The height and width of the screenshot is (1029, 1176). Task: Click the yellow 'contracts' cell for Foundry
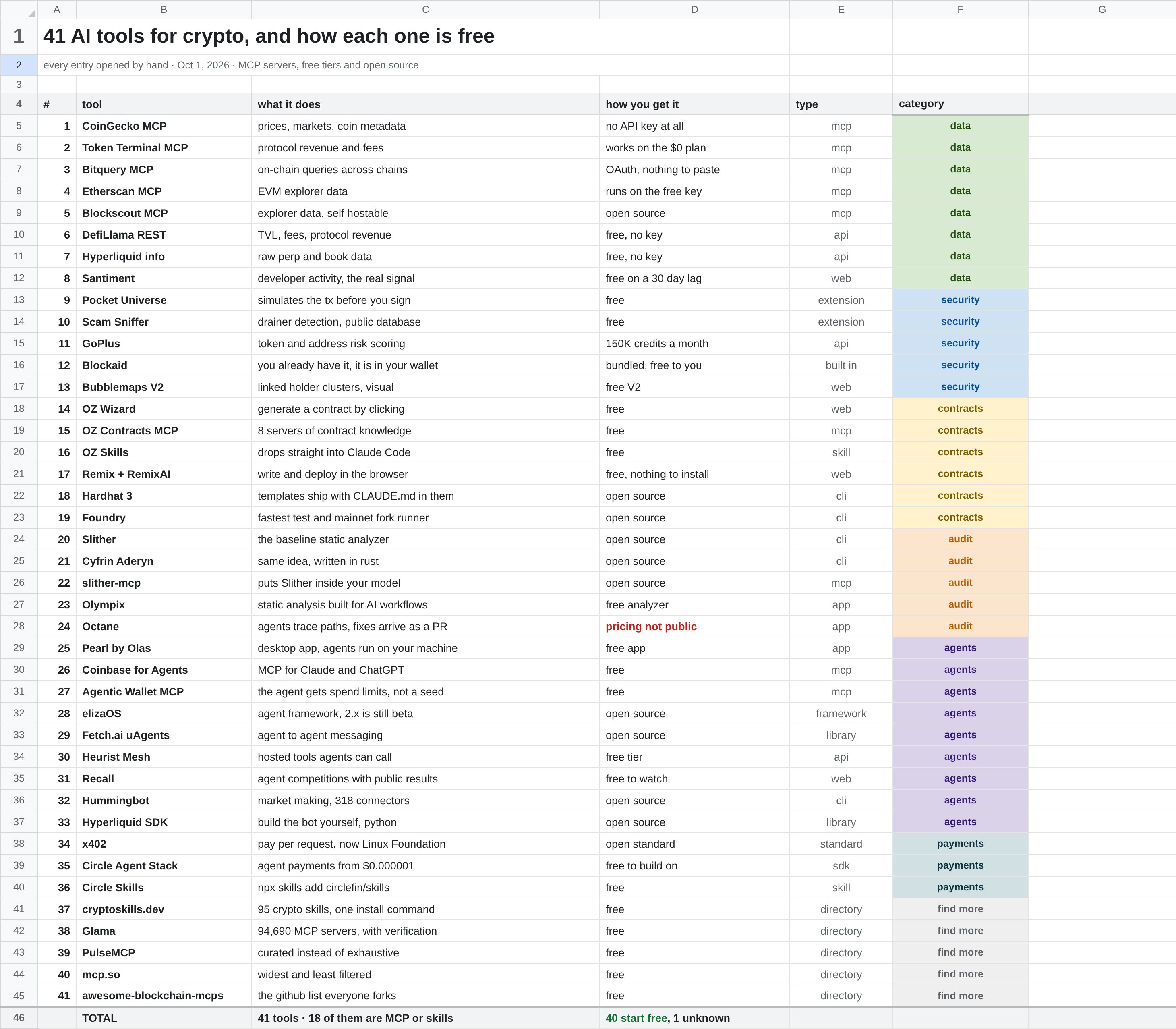pos(960,517)
